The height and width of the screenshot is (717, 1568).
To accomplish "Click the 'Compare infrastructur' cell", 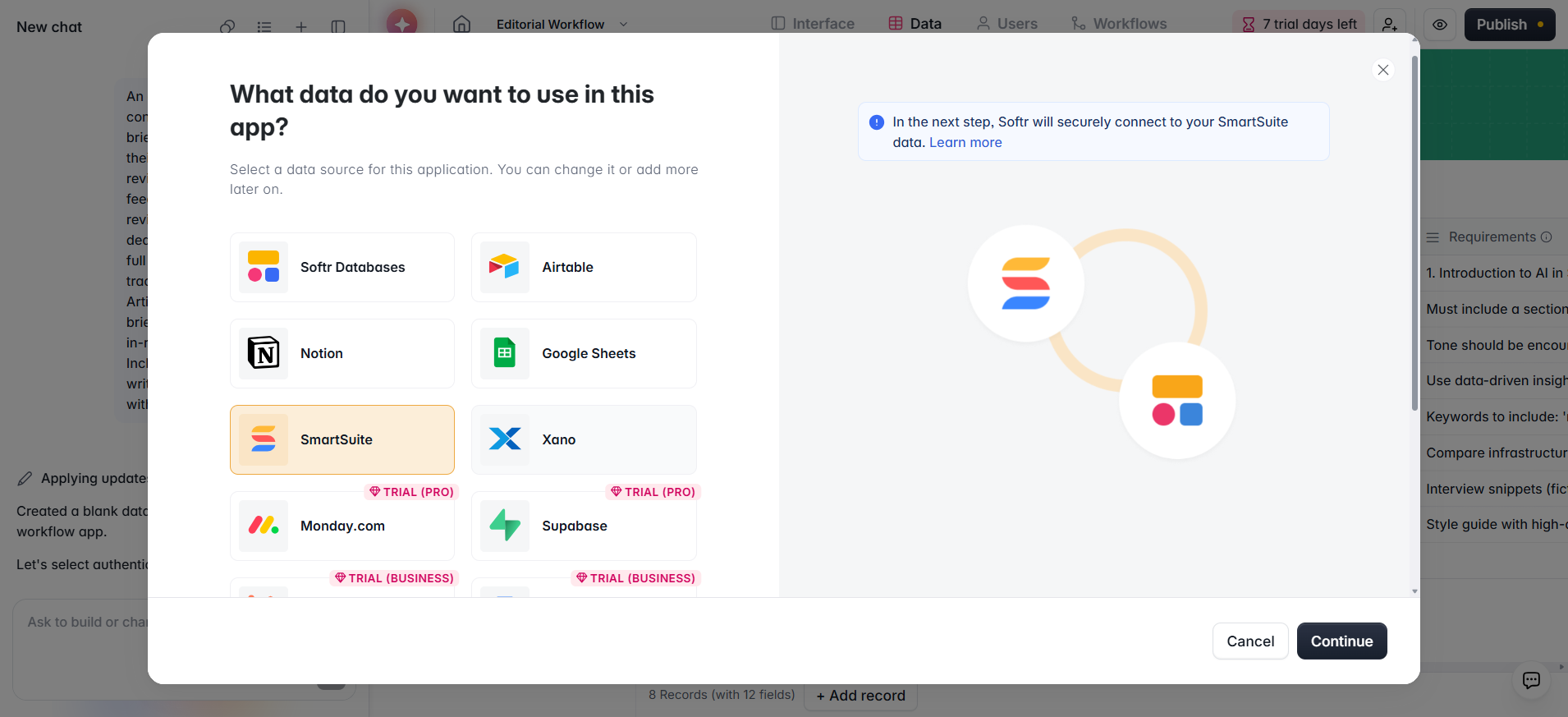I will point(1494,453).
